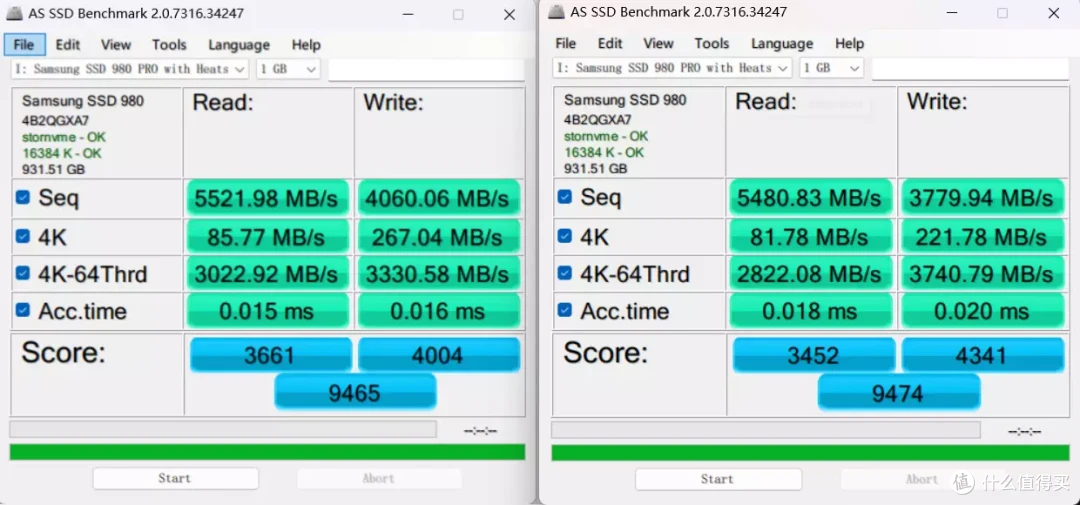Maximize the right AS SSD Benchmark window
Screen dimensions: 1080x505
(x=1002, y=13)
